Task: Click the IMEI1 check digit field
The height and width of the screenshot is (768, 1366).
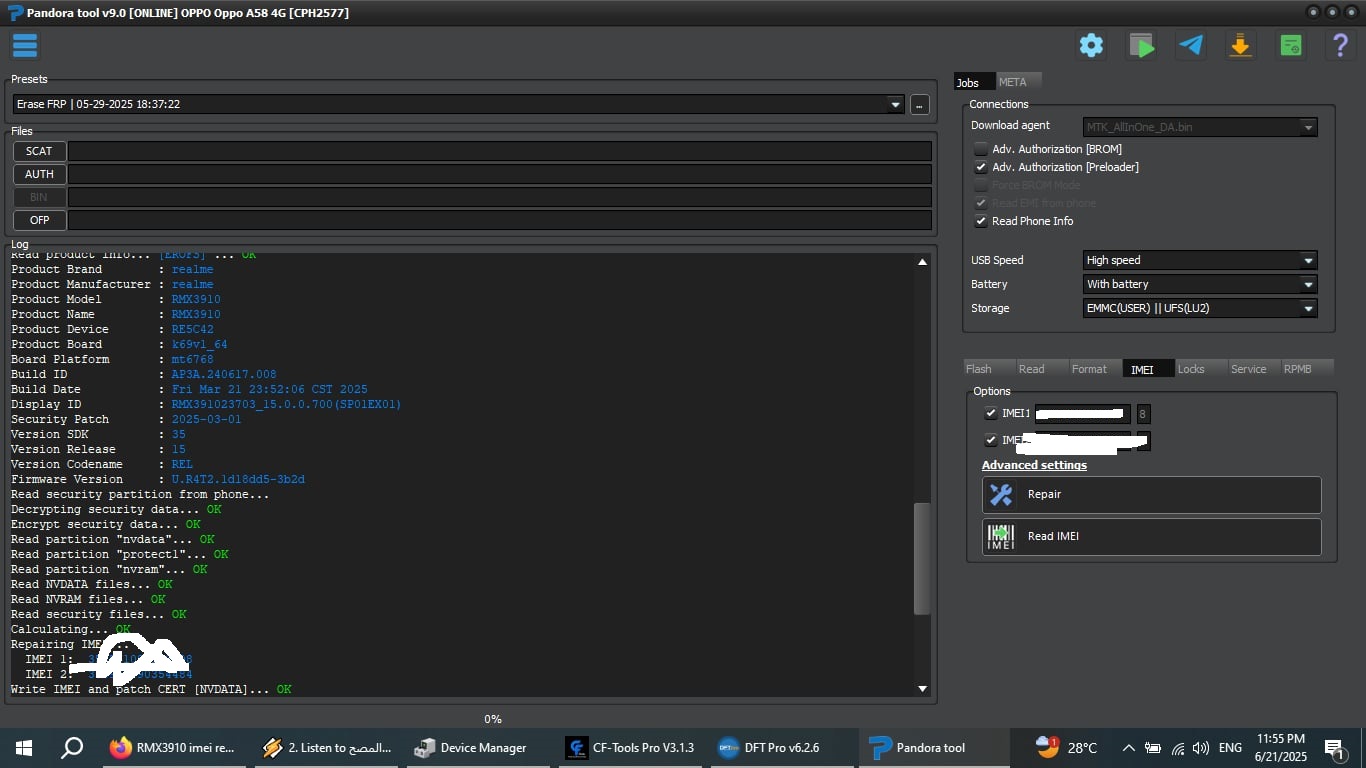Action: point(1143,413)
